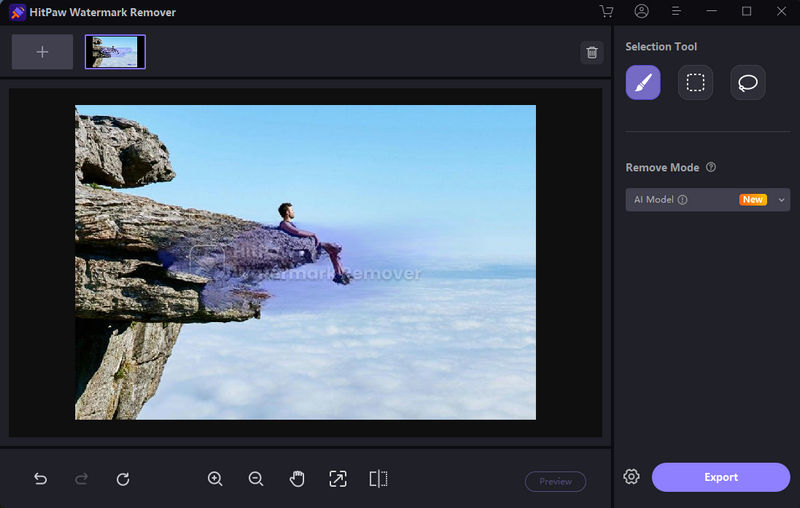Select the Brush selection tool
Image resolution: width=800 pixels, height=508 pixels.
pos(643,83)
